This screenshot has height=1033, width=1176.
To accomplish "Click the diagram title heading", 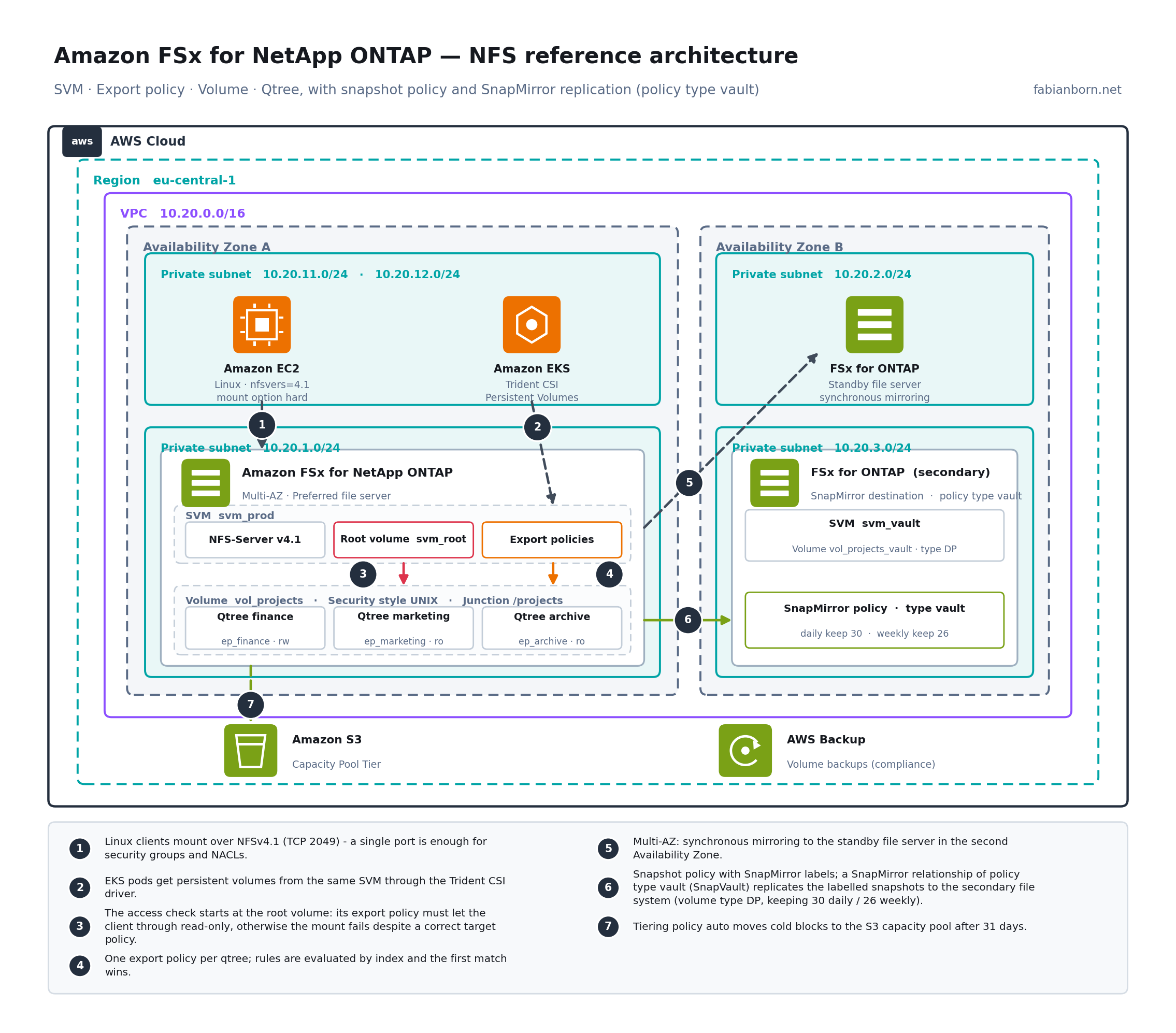I will click(426, 56).
